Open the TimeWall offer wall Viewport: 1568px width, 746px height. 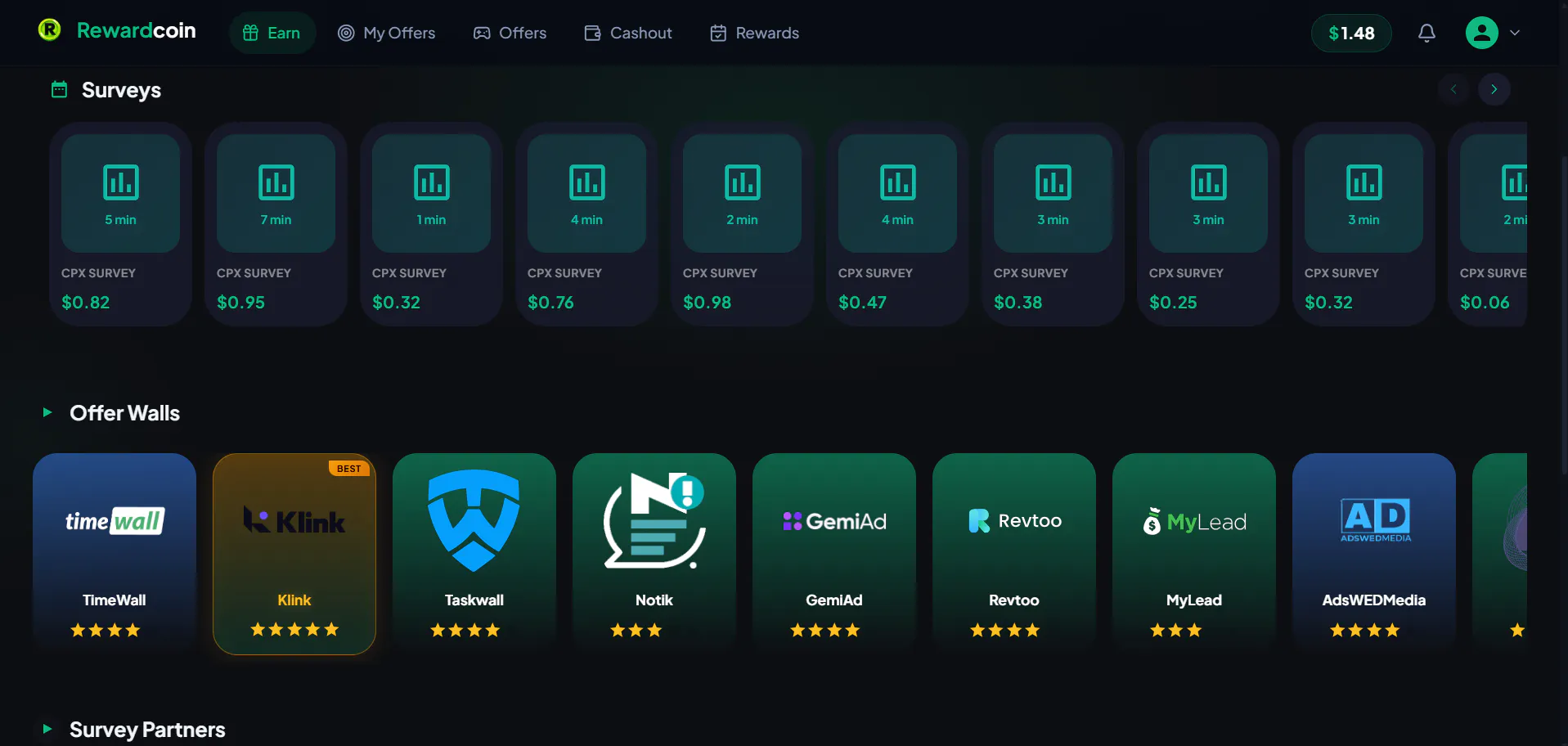(115, 554)
